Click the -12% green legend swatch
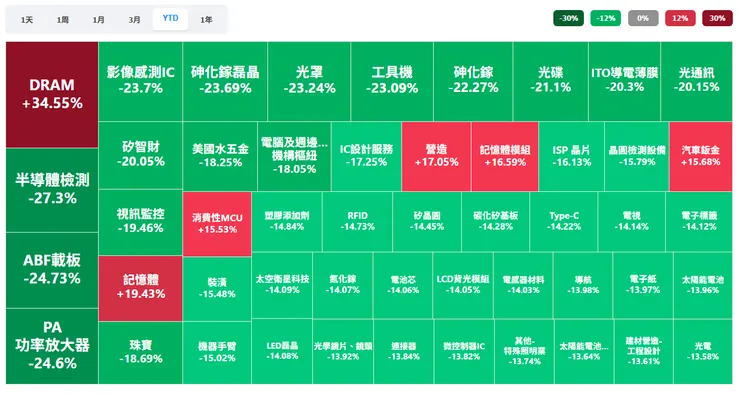Screen dimensions: 740x394 click(605, 18)
